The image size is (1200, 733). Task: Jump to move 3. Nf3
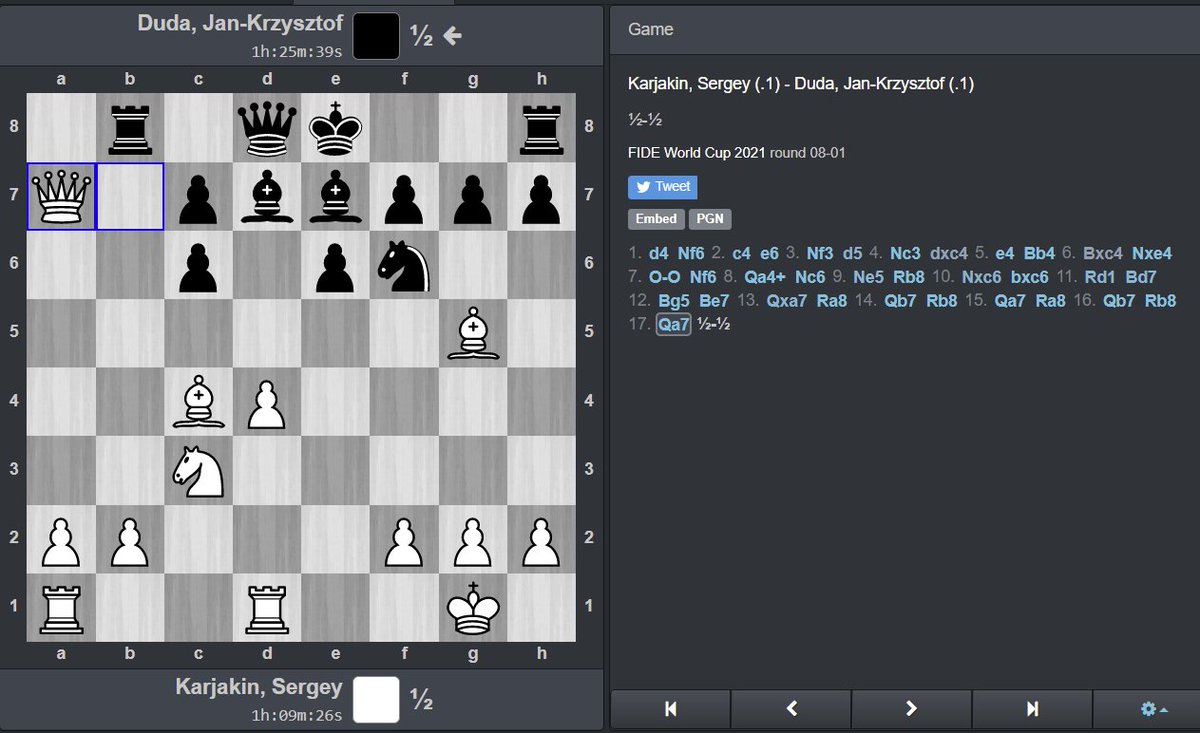822,253
